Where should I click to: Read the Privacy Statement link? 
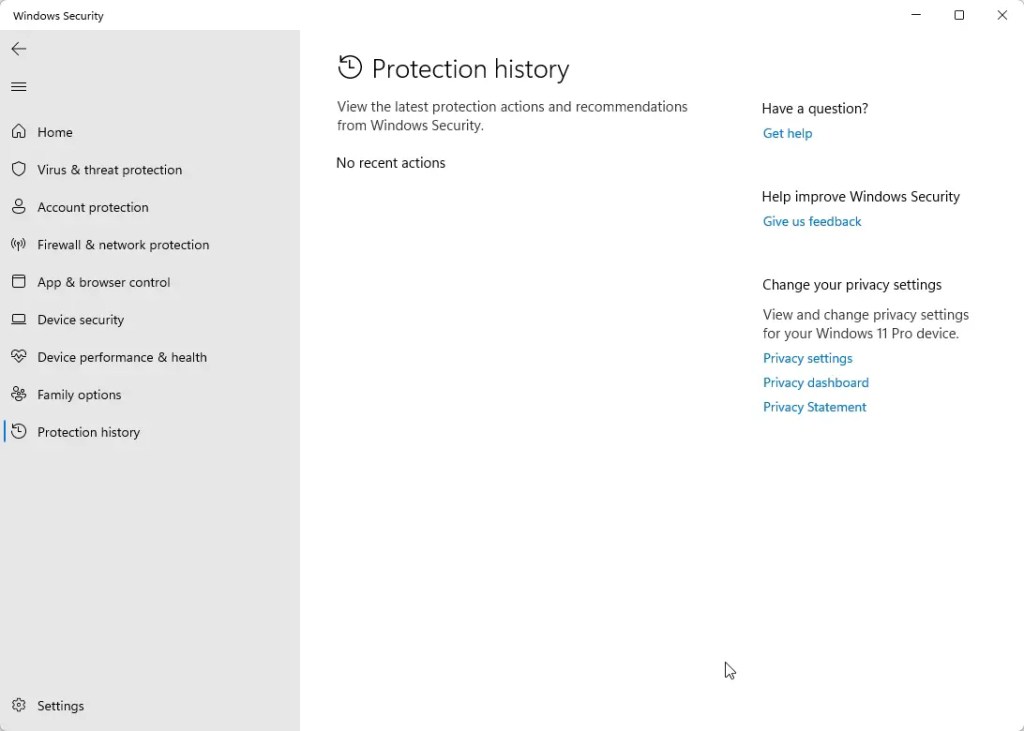tap(814, 407)
